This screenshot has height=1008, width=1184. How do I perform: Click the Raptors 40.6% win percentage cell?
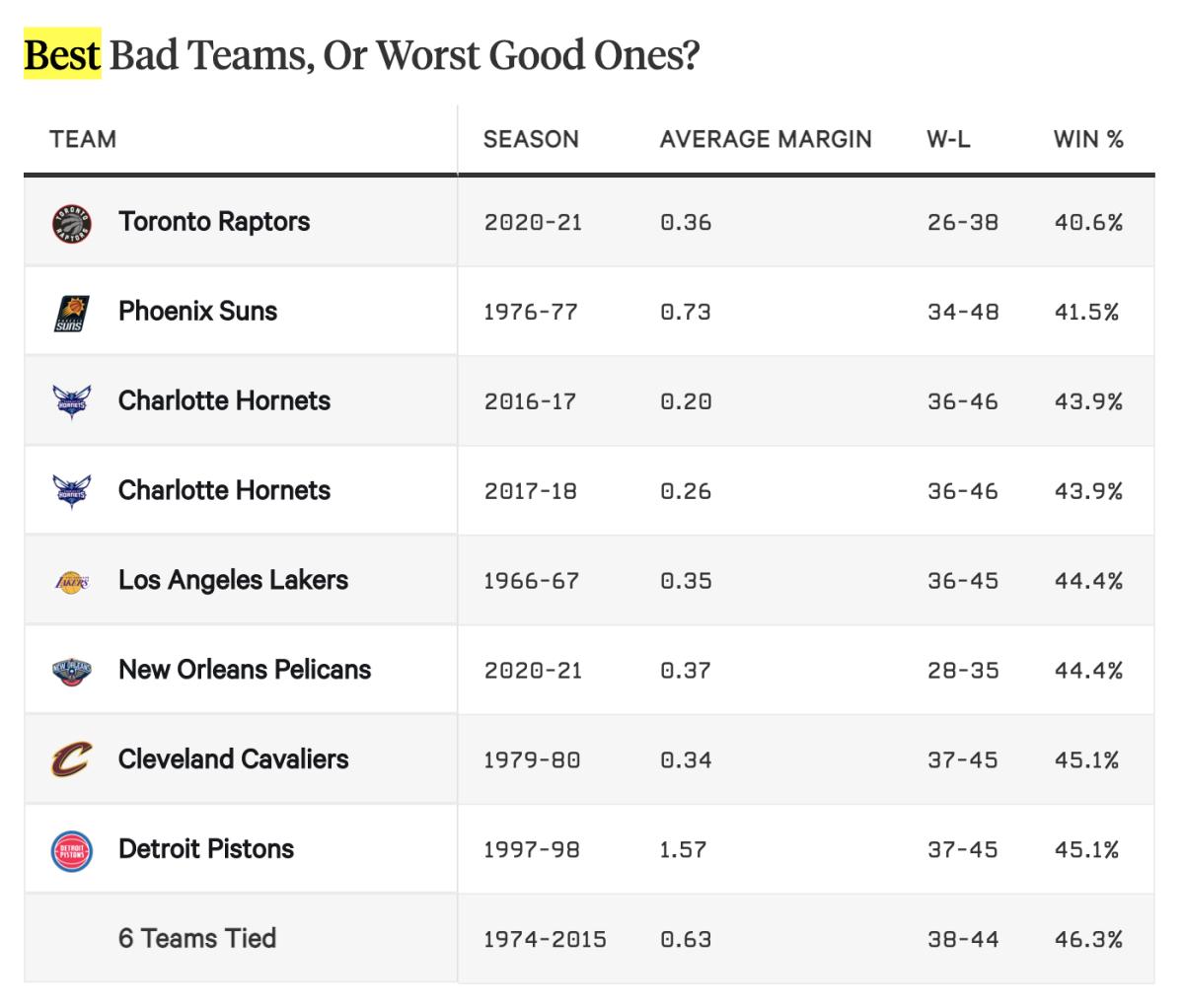pyautogui.click(x=1088, y=223)
